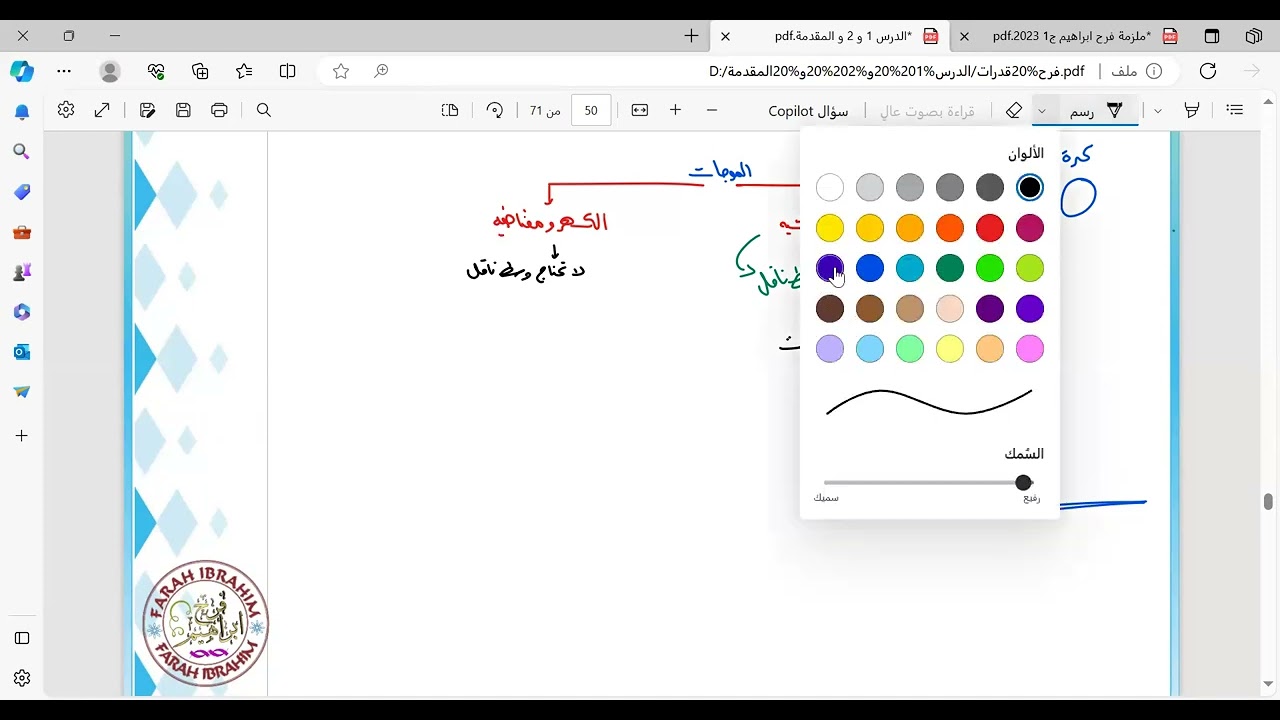Viewport: 1280px width, 720px height.
Task: Click the fit to width icon
Action: point(640,110)
